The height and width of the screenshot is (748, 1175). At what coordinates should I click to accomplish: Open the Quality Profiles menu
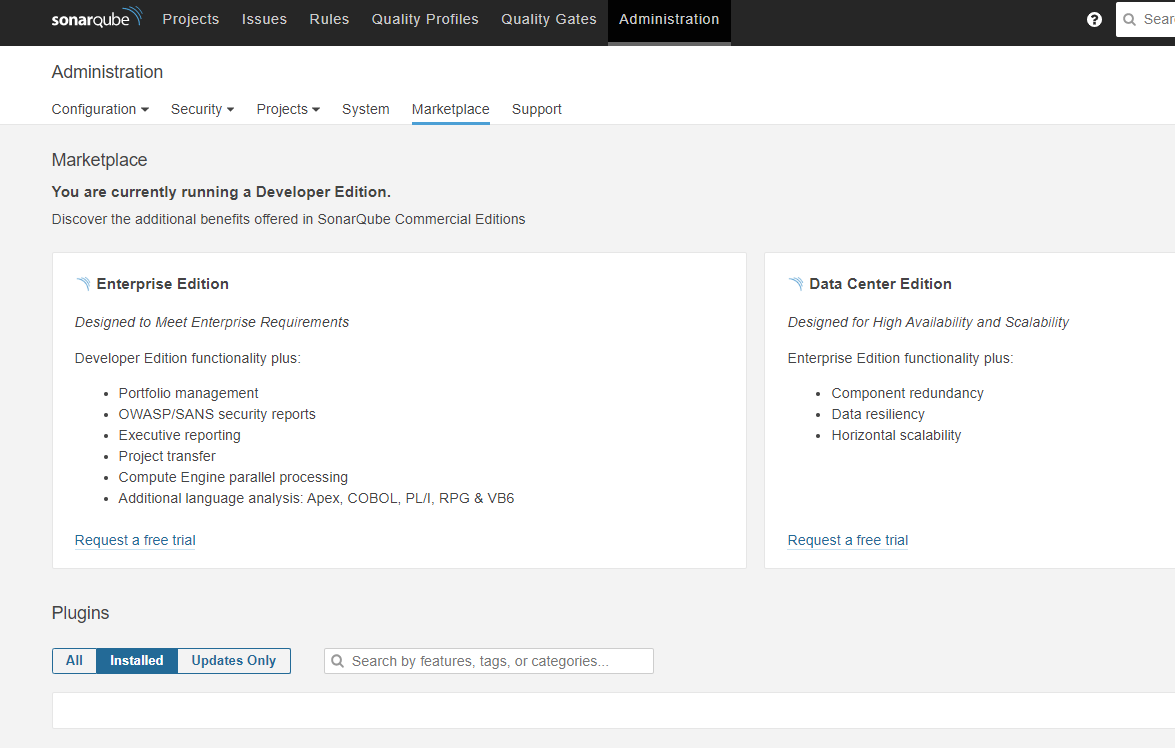[x=425, y=19]
